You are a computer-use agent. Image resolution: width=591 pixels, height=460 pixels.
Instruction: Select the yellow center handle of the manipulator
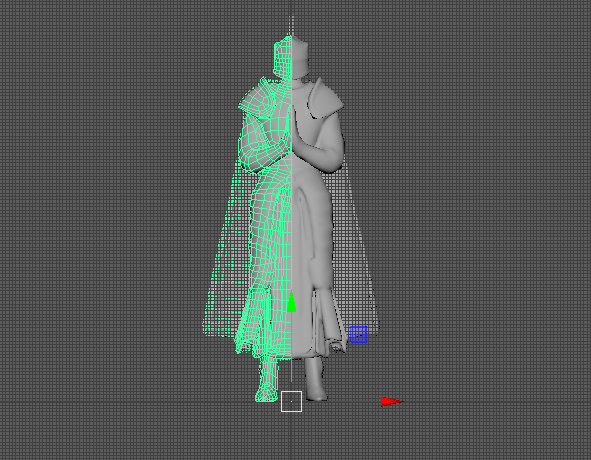pos(291,402)
